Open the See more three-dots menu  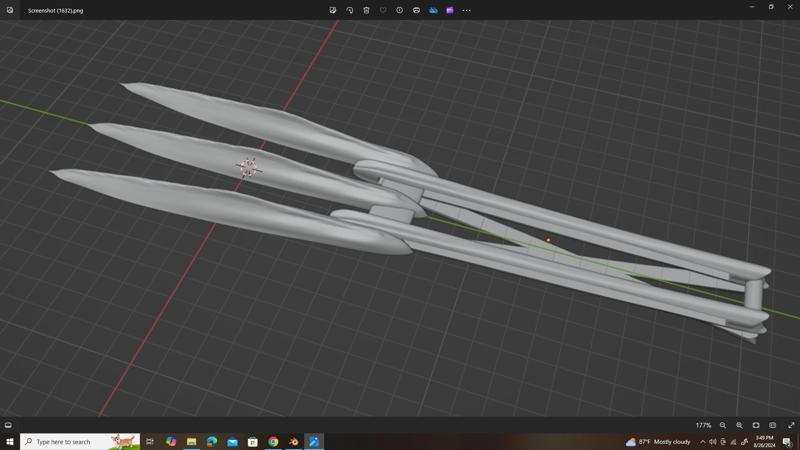[466, 10]
